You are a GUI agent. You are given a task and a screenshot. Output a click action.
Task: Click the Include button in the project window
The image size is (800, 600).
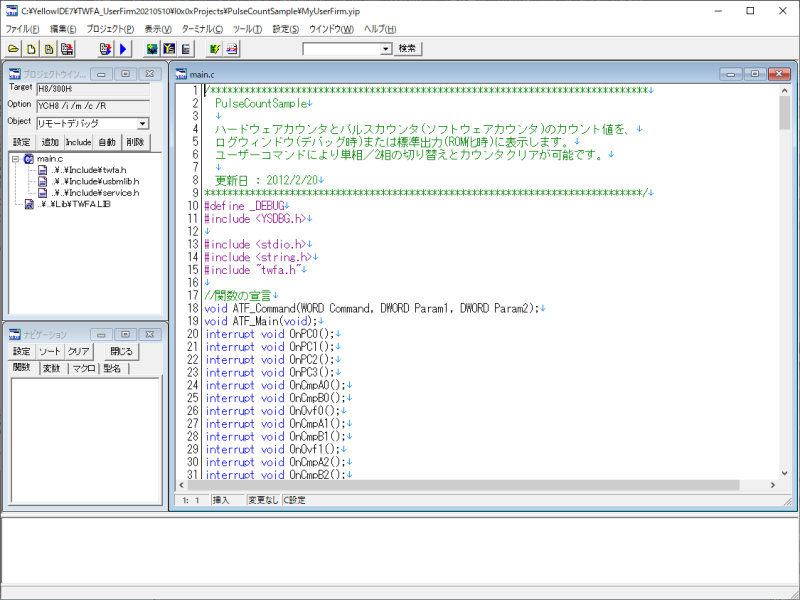79,142
